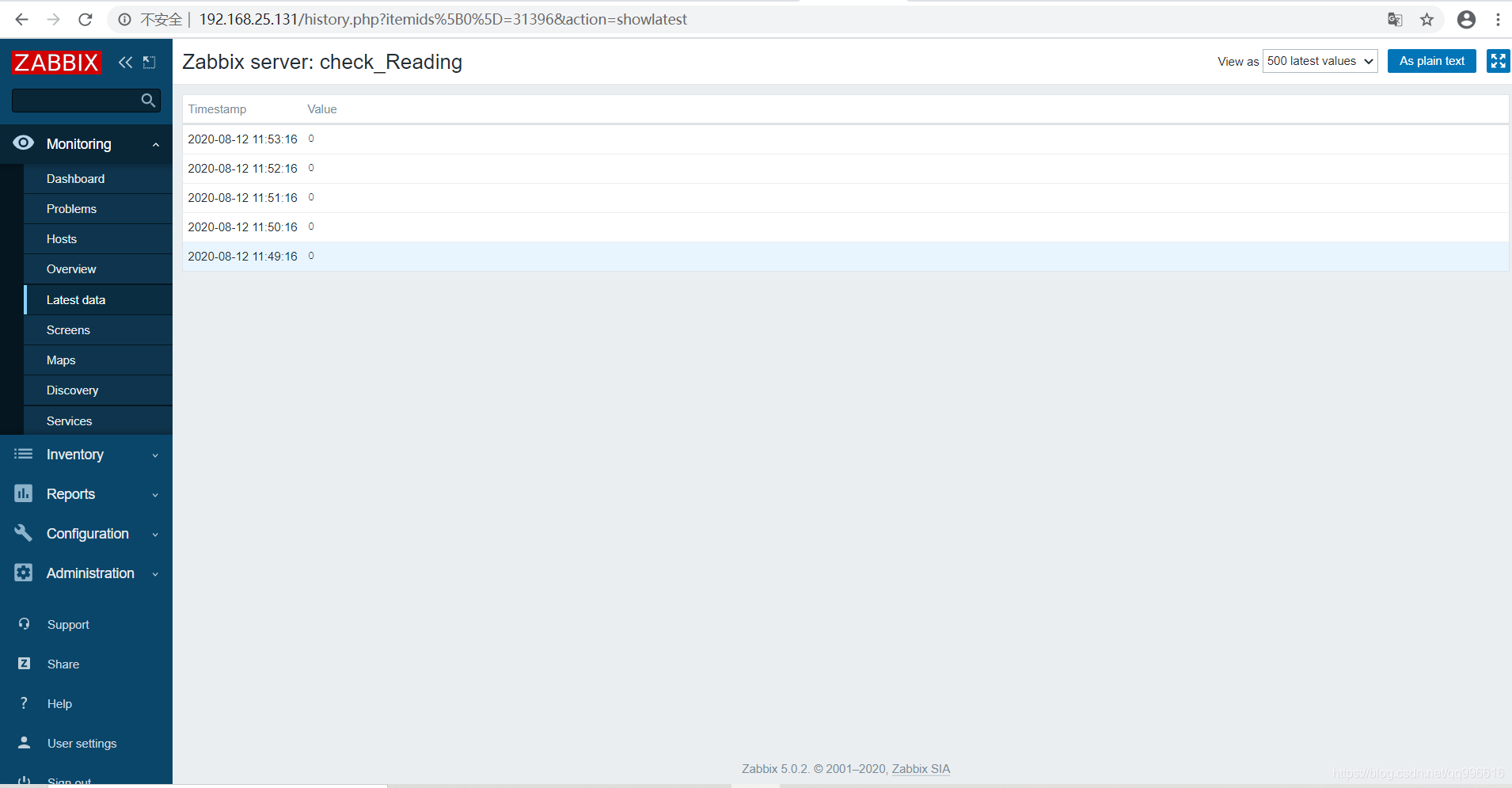Click the User settings person icon

click(x=24, y=743)
